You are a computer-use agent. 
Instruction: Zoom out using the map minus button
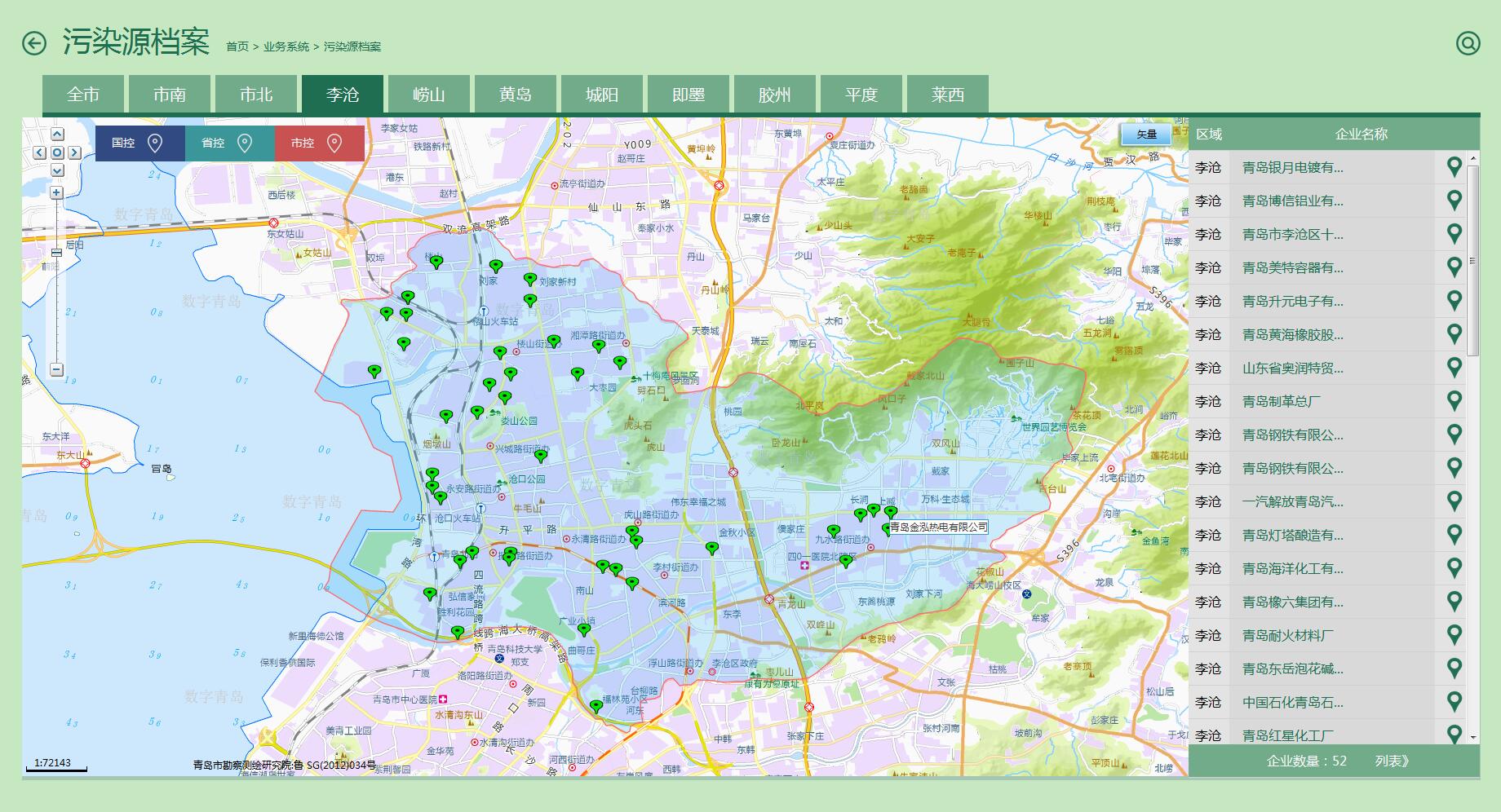pyautogui.click(x=56, y=369)
